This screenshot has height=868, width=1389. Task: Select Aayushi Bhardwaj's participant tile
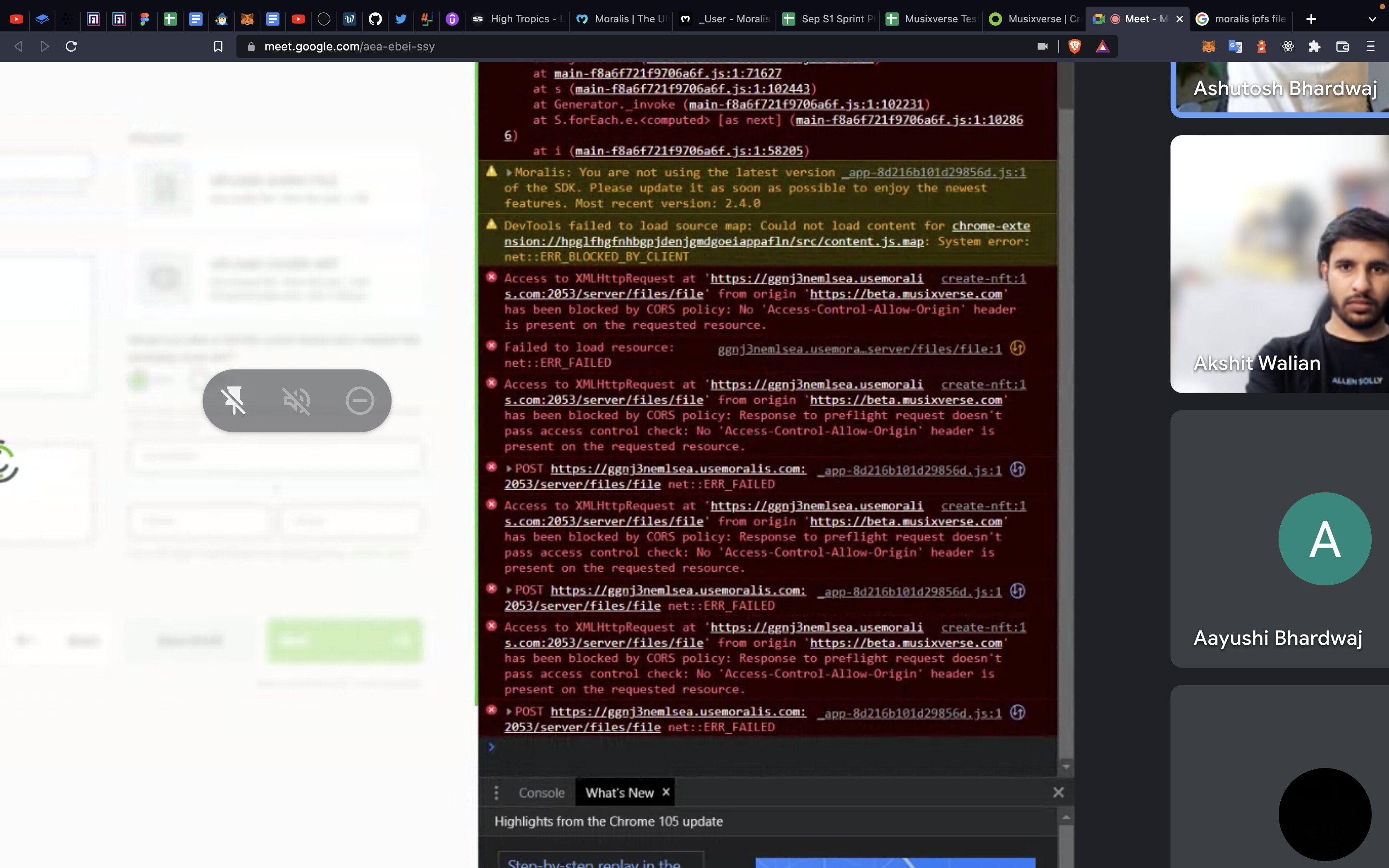click(x=1280, y=539)
